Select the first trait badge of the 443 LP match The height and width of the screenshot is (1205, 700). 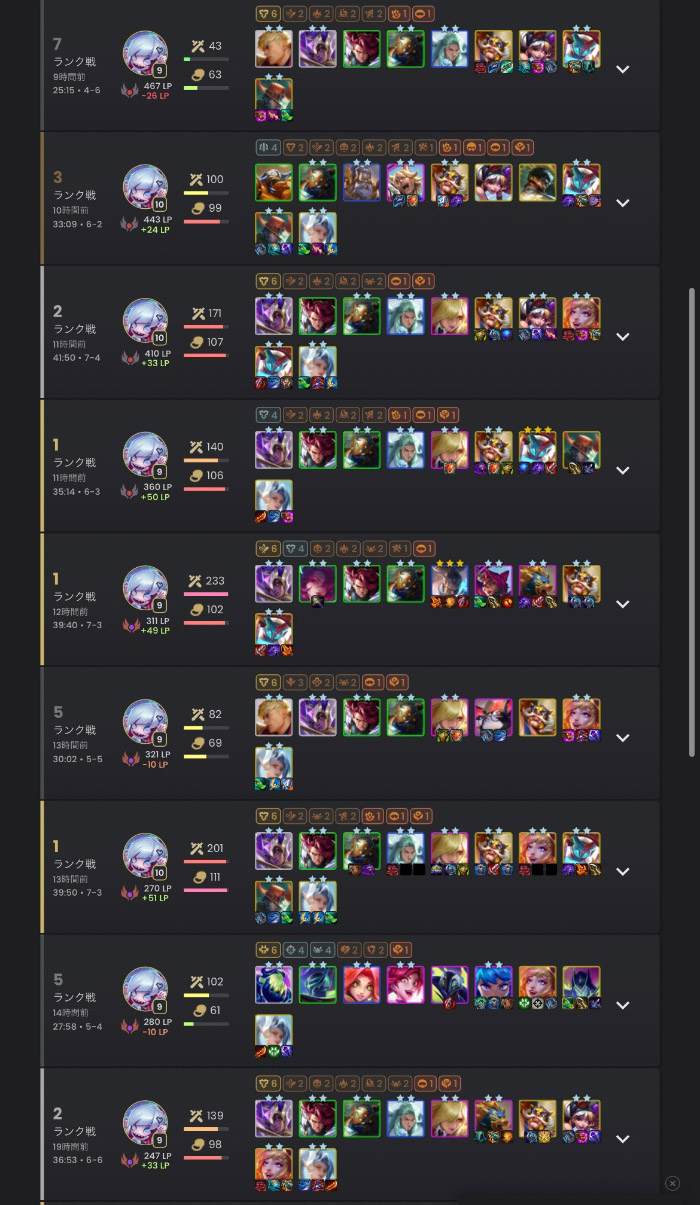point(267,147)
